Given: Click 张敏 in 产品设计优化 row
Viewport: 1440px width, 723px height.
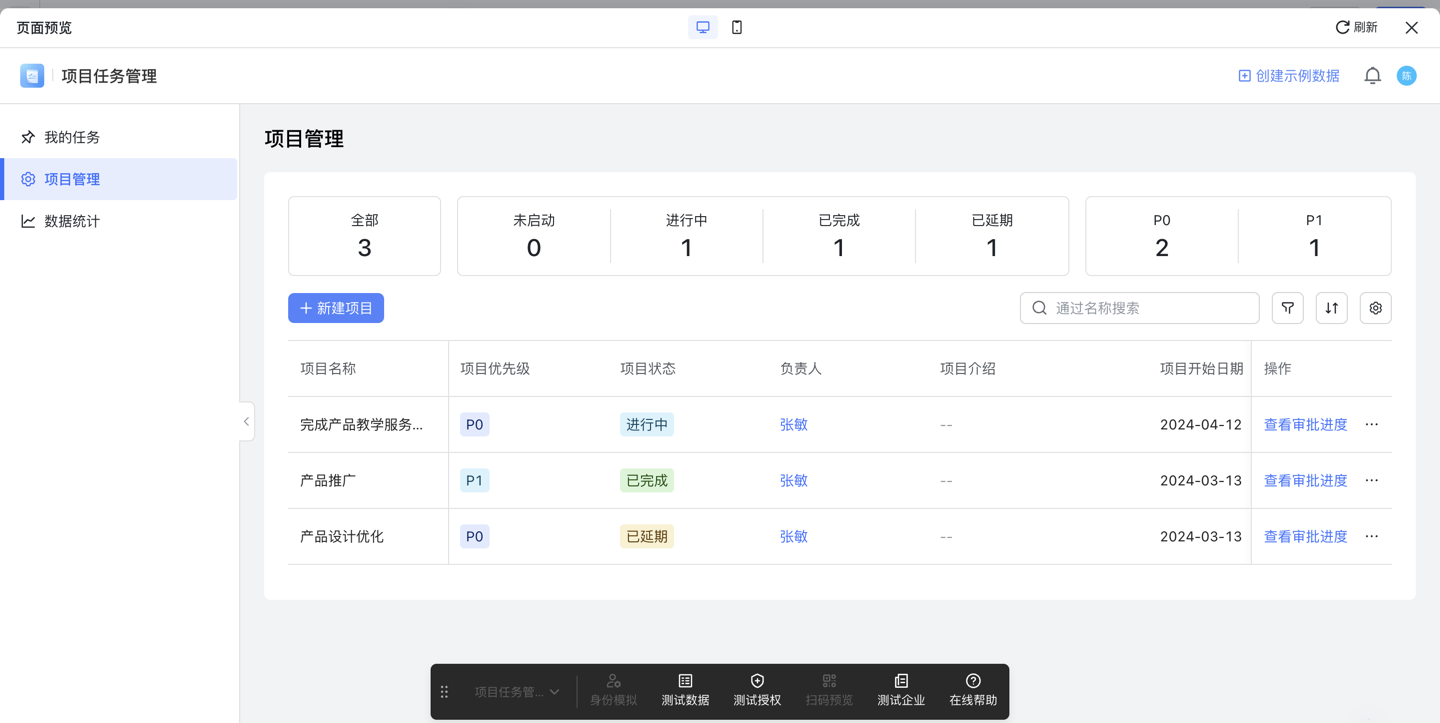Looking at the screenshot, I should click(794, 537).
